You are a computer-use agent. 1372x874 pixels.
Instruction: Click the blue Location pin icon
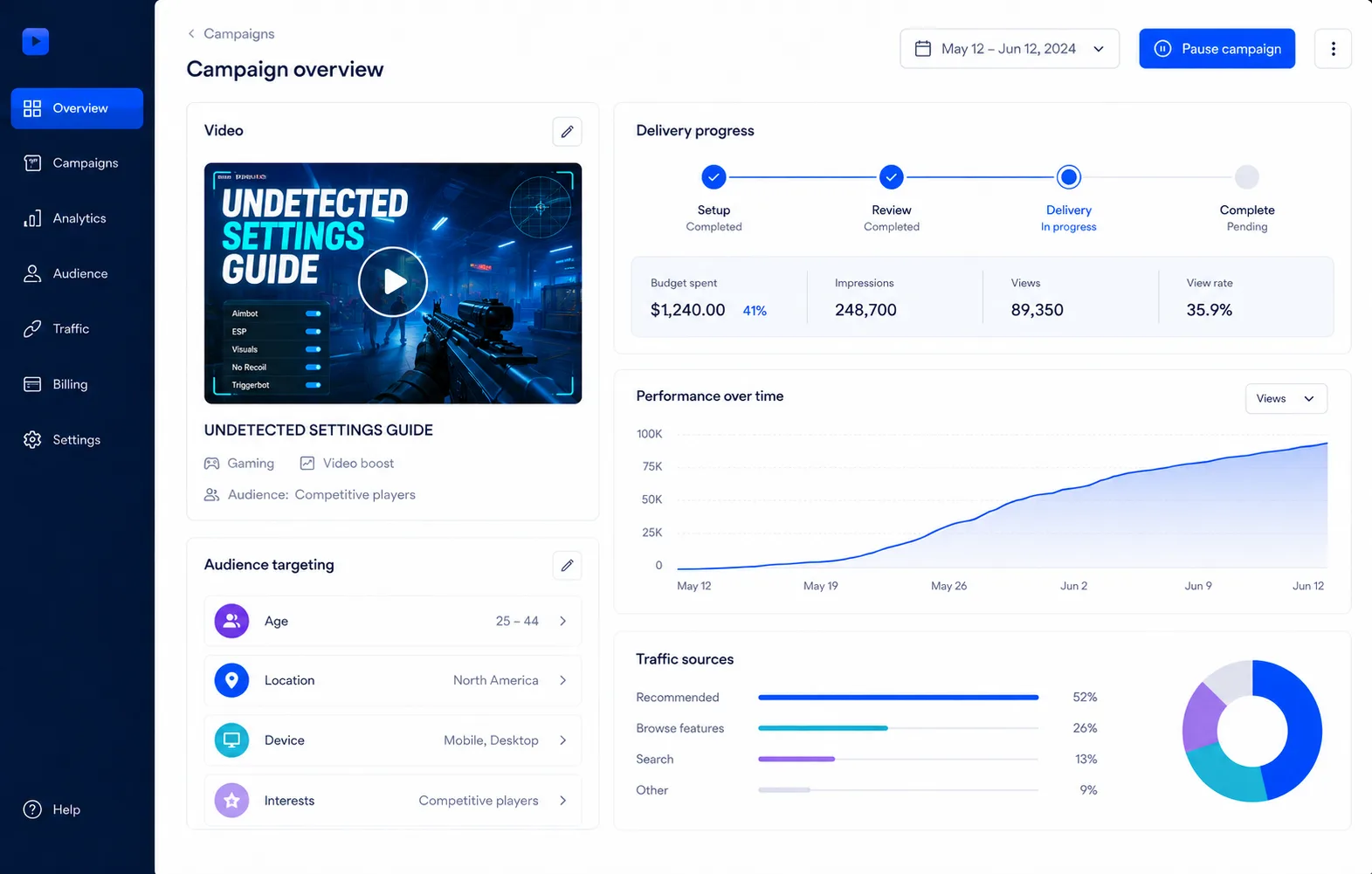[x=231, y=680]
